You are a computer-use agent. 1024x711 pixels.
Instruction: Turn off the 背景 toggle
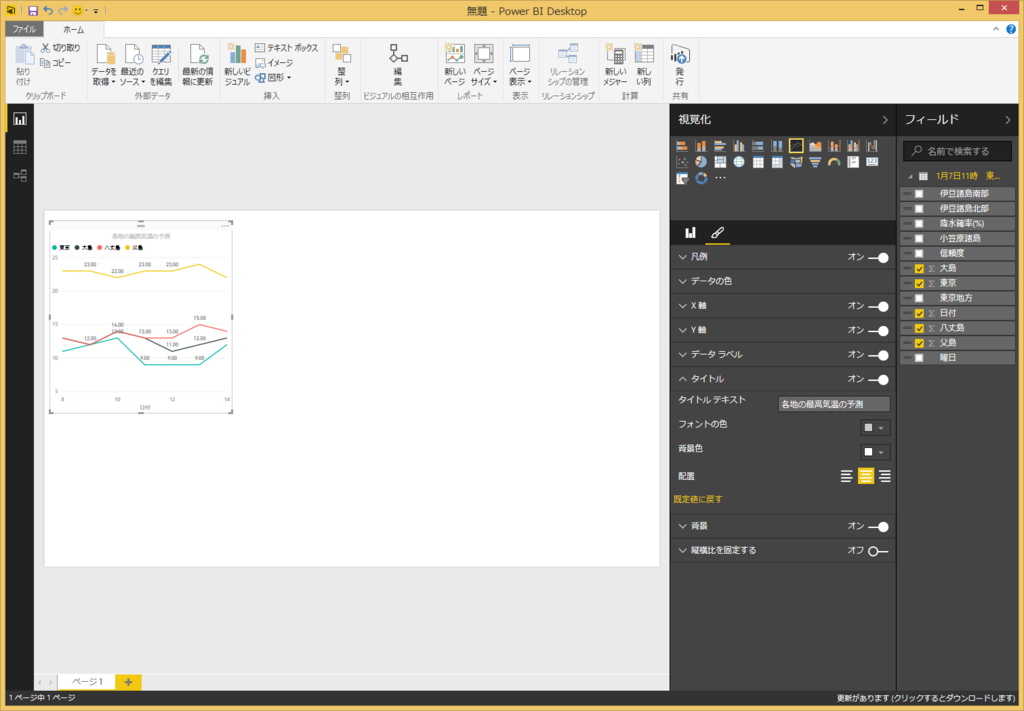pos(878,526)
